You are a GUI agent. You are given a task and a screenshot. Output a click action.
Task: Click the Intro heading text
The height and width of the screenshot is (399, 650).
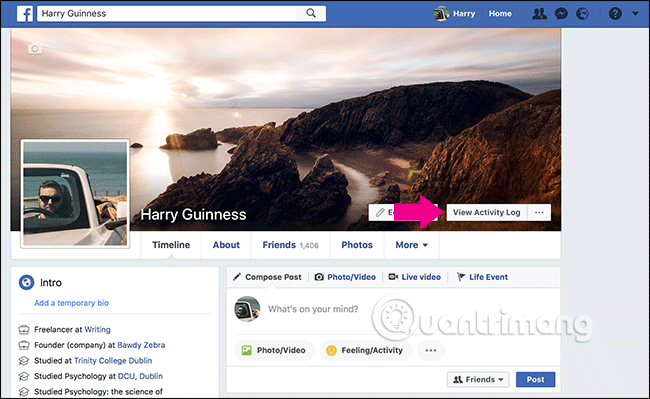pyautogui.click(x=51, y=283)
